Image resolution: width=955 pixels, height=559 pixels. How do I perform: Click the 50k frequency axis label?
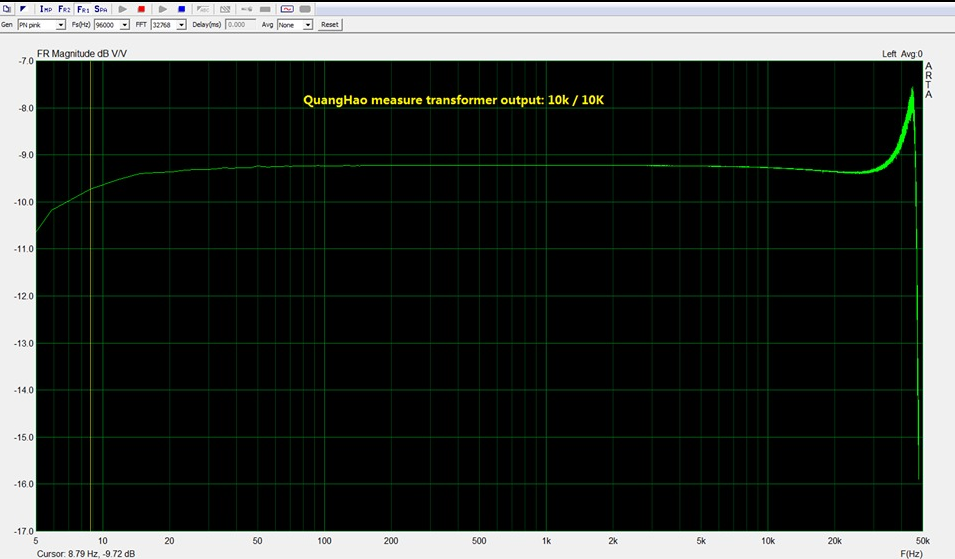923,541
